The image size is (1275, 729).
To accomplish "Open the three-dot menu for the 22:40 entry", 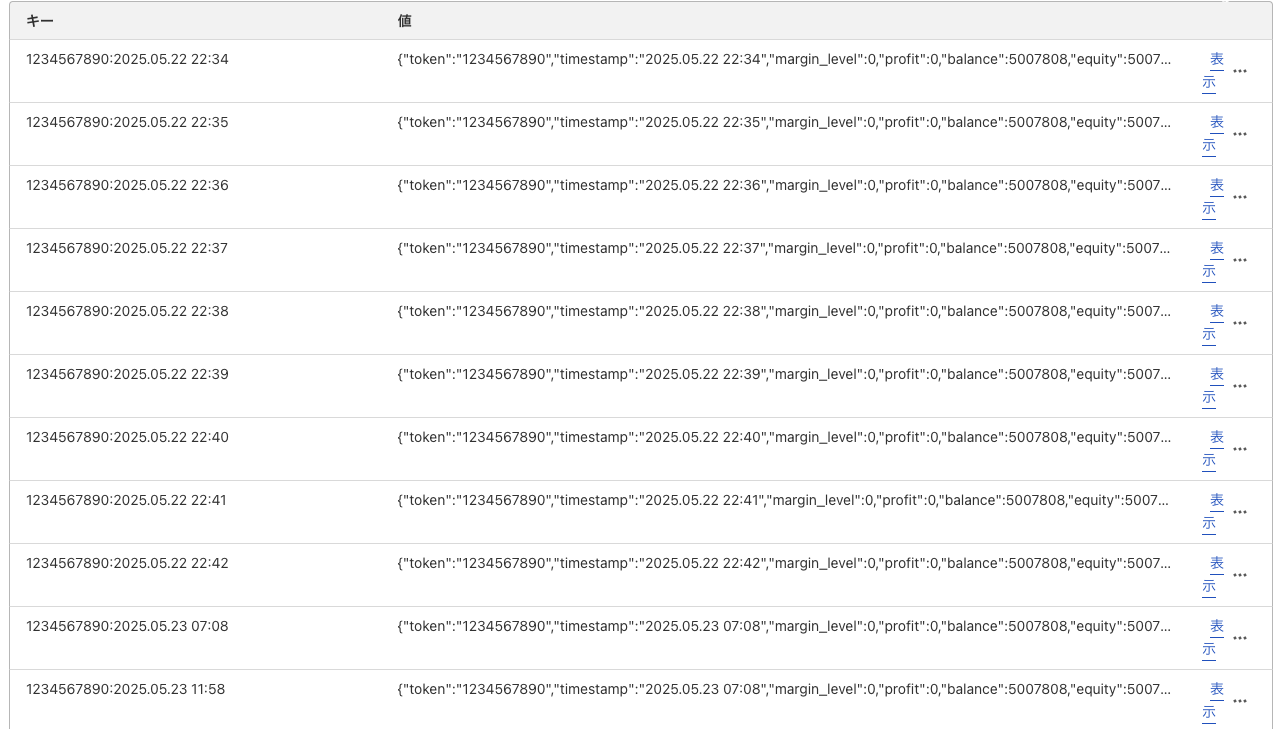I will point(1240,449).
